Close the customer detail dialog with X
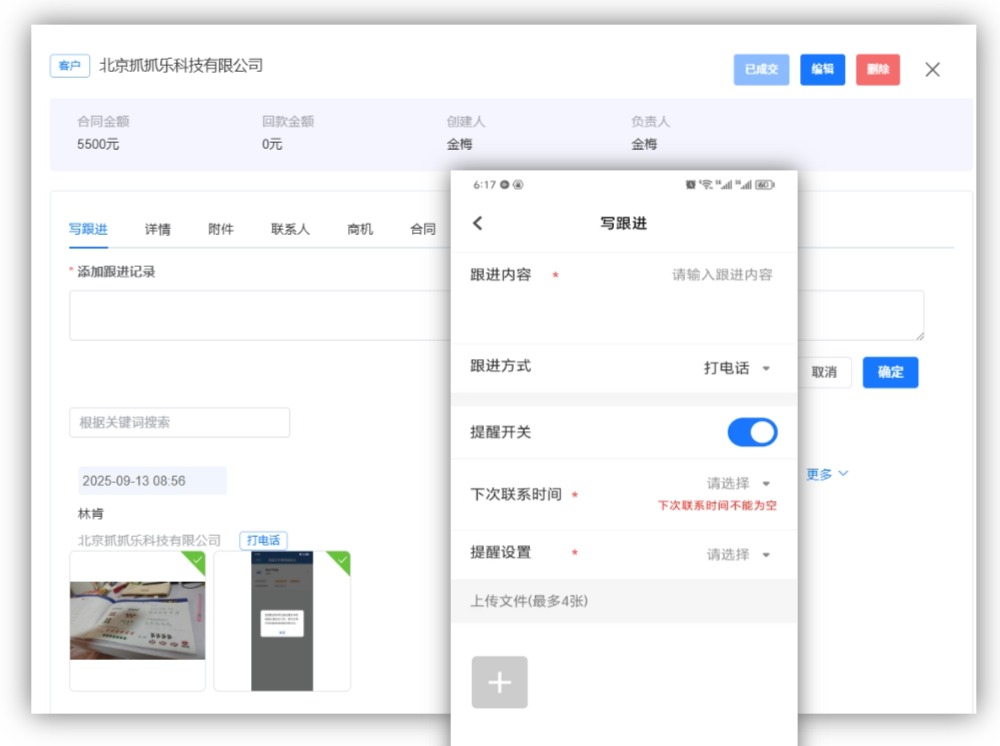 pos(932,70)
